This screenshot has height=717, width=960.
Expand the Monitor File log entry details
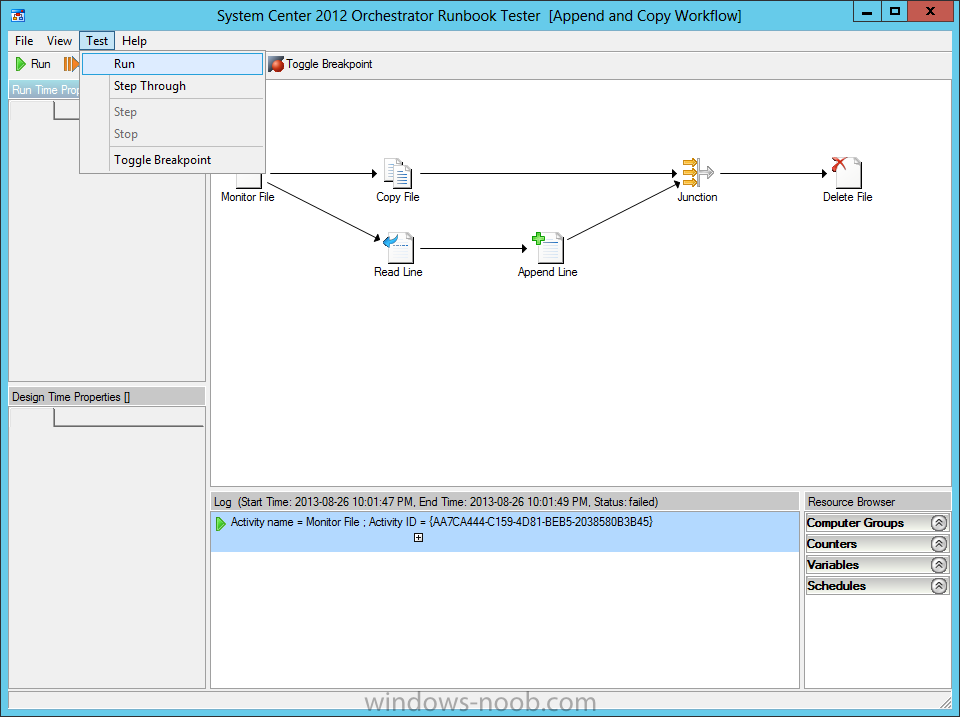click(x=418, y=538)
